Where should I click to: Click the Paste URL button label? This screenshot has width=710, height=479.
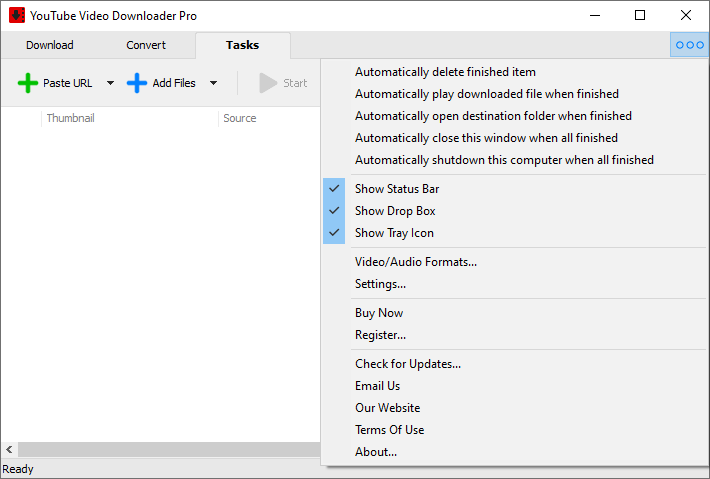click(x=67, y=83)
